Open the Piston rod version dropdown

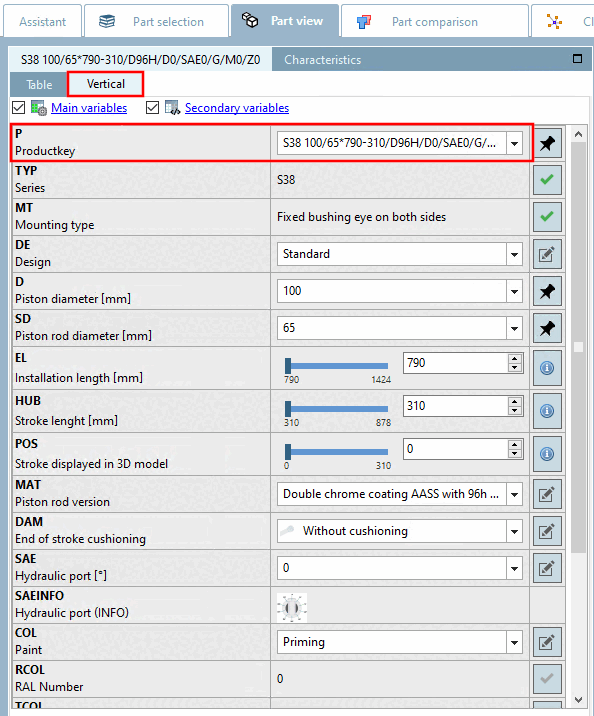(x=514, y=494)
